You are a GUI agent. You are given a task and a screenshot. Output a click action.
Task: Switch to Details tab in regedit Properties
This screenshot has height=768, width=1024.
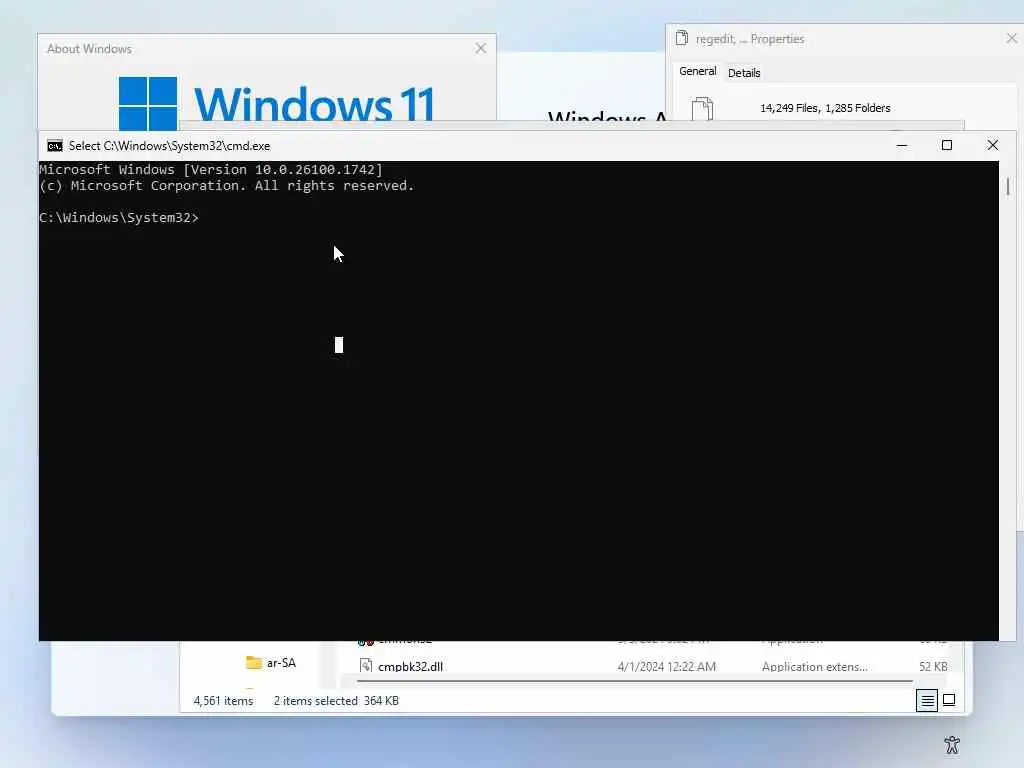(744, 72)
